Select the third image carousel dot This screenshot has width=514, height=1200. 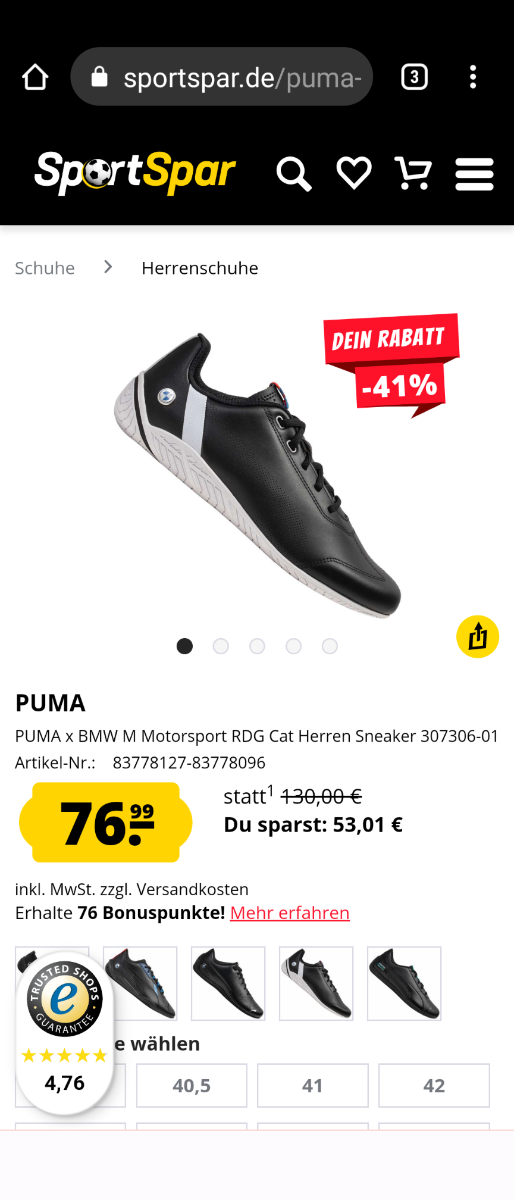[x=257, y=646]
